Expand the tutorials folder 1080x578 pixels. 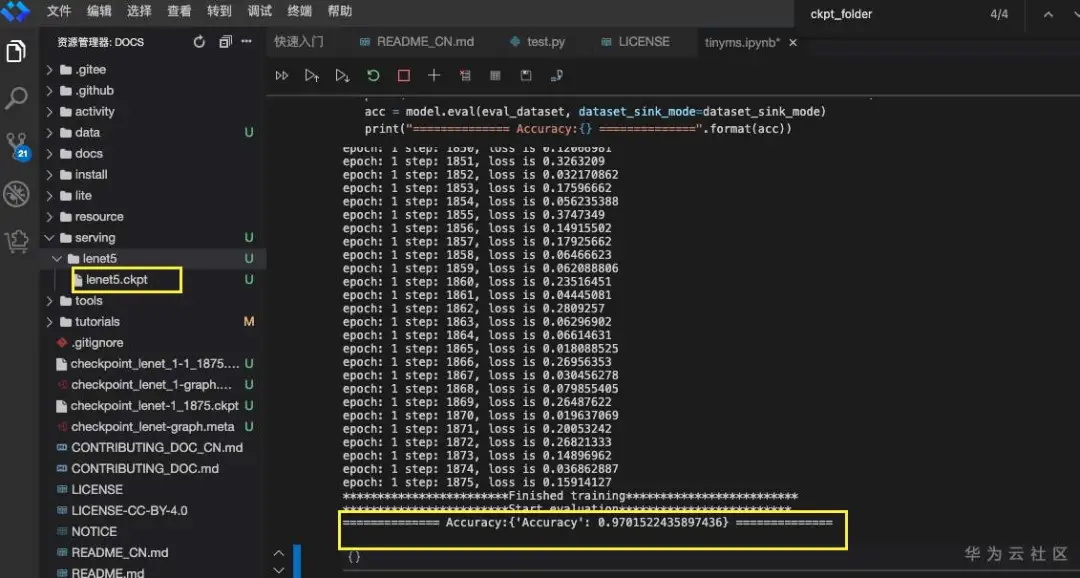[96, 322]
